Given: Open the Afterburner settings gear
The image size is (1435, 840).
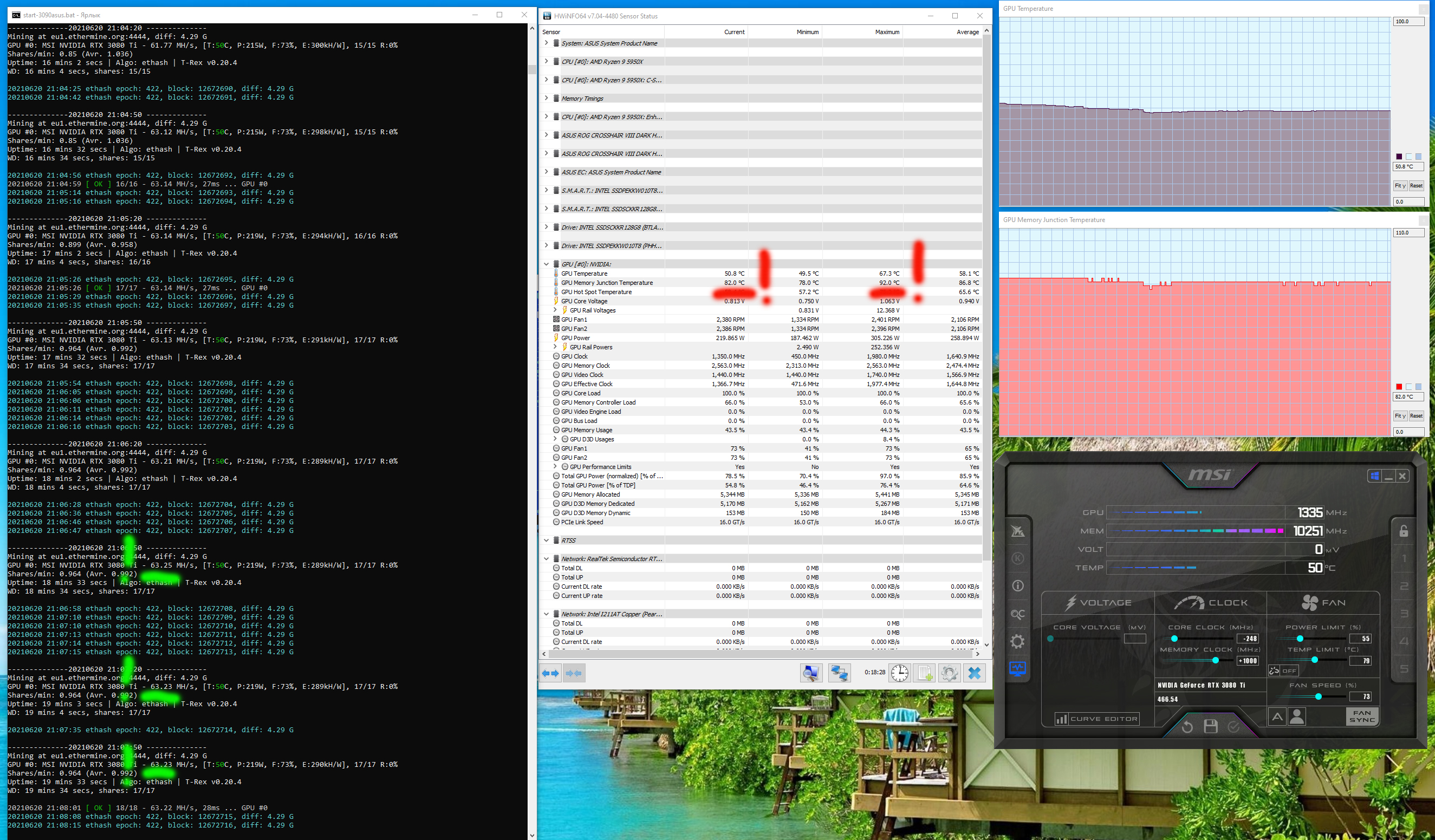Looking at the screenshot, I should (x=1017, y=641).
